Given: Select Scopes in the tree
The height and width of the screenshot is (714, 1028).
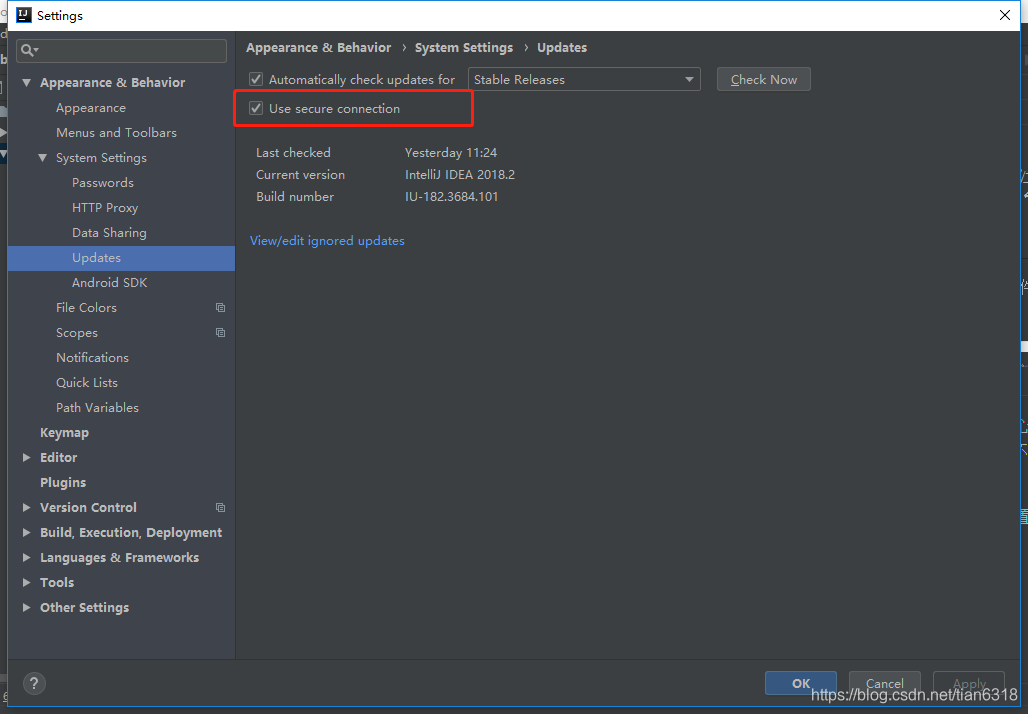Looking at the screenshot, I should pos(77,332).
